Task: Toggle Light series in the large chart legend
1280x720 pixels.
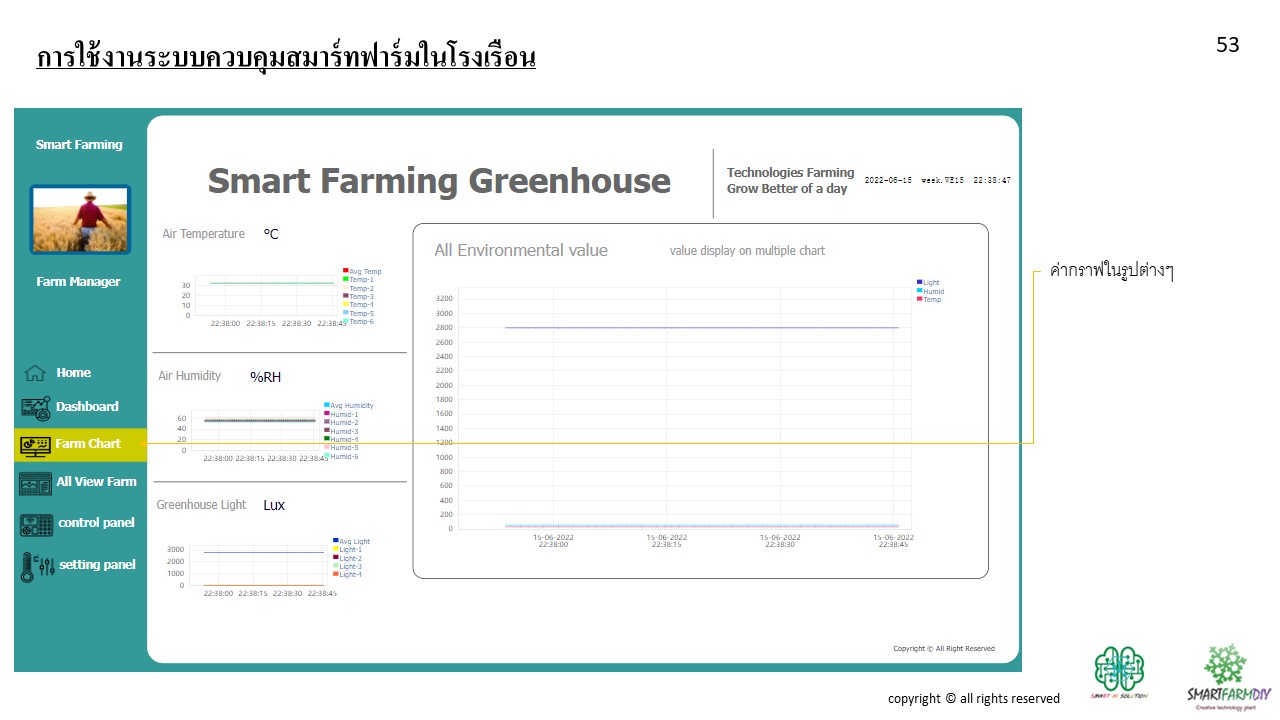Action: point(928,282)
